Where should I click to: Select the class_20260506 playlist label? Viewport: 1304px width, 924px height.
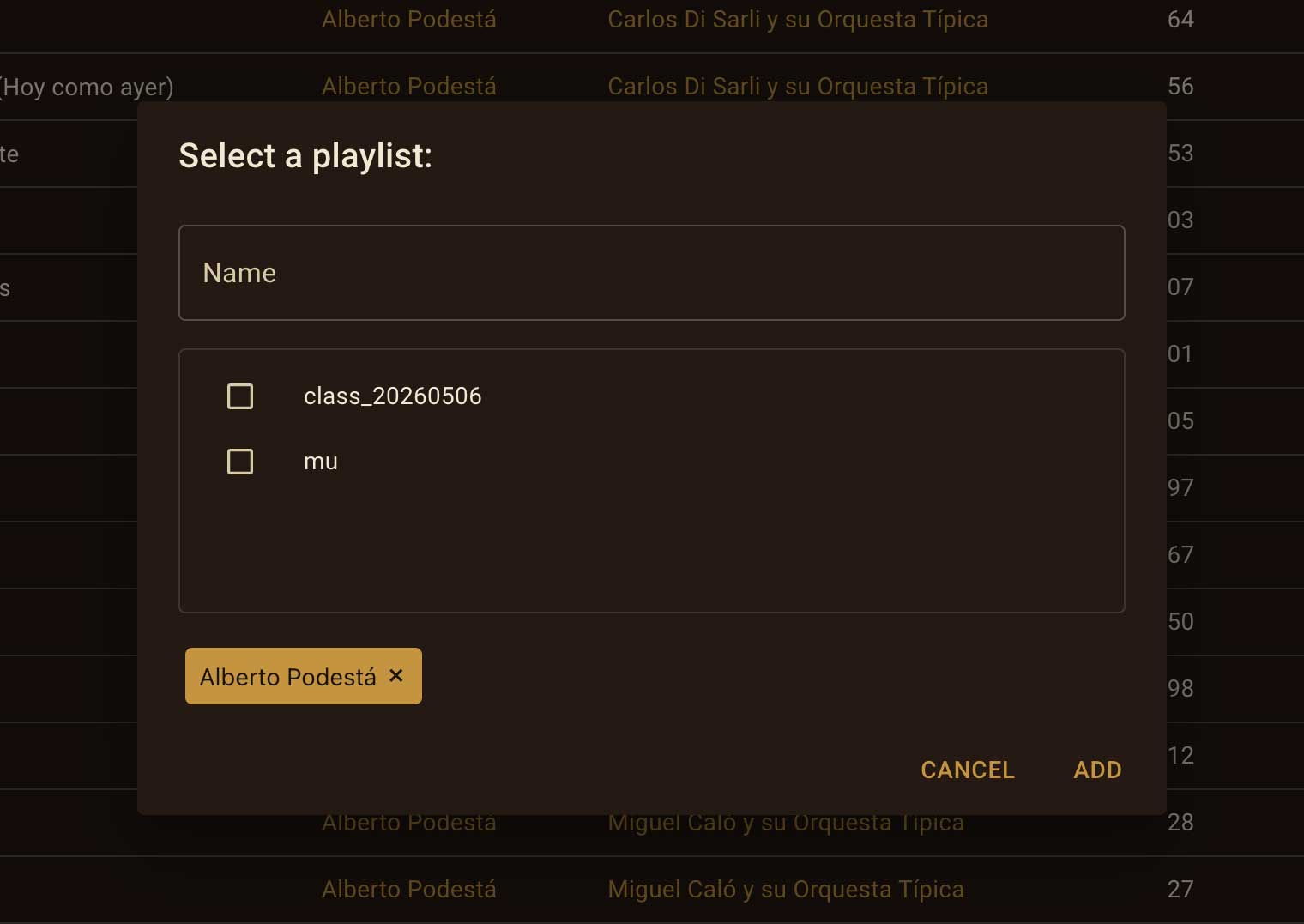pyautogui.click(x=392, y=396)
